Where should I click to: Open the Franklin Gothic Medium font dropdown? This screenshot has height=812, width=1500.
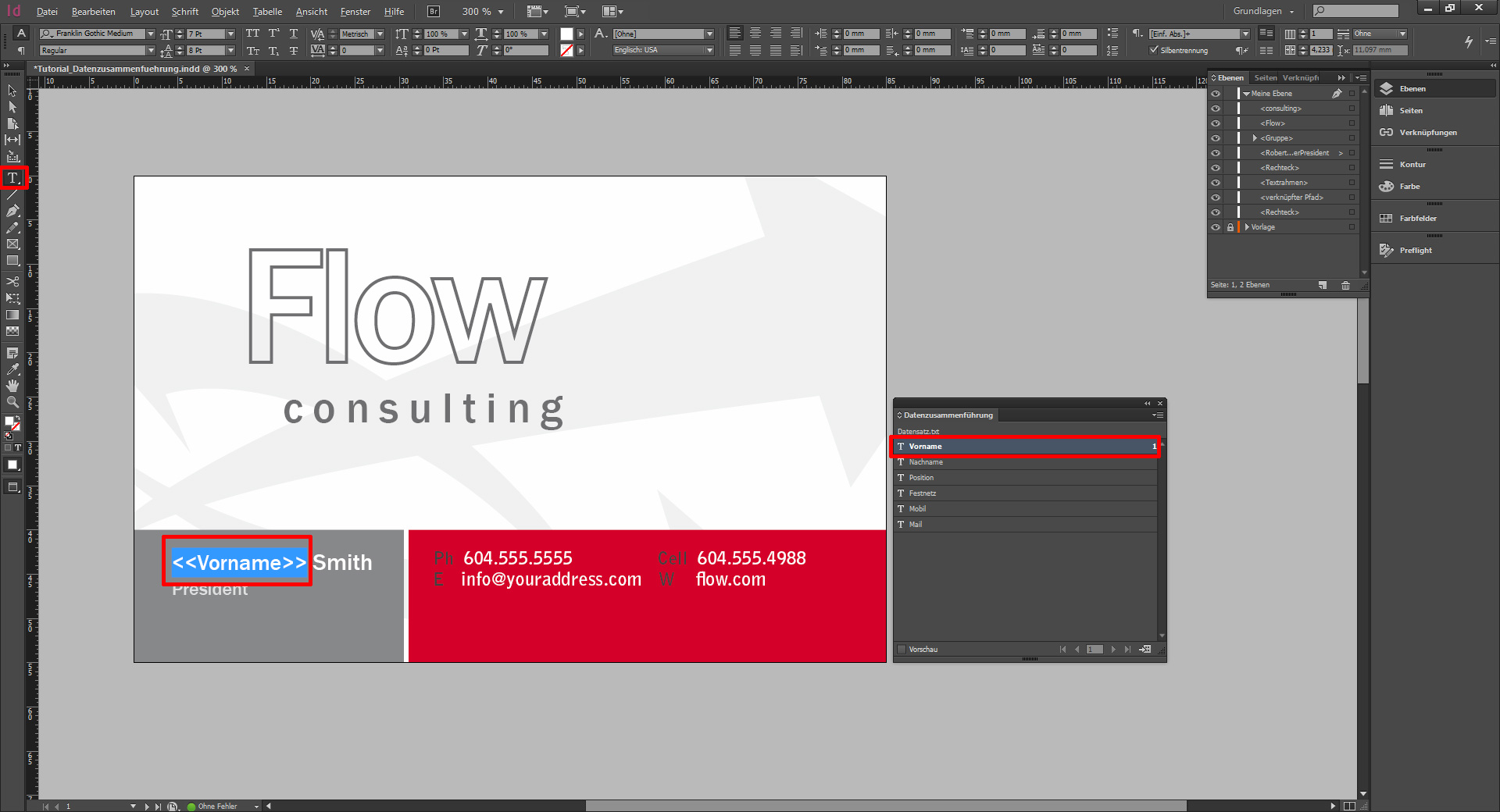[x=153, y=34]
